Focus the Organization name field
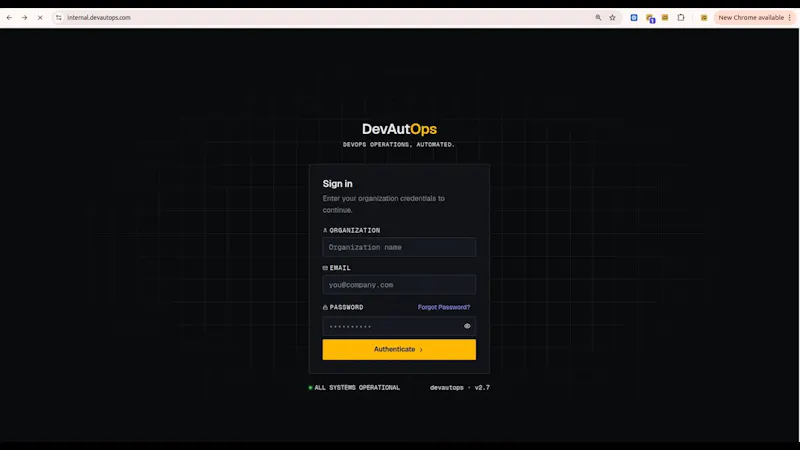This screenshot has height=450, width=800. [x=399, y=247]
